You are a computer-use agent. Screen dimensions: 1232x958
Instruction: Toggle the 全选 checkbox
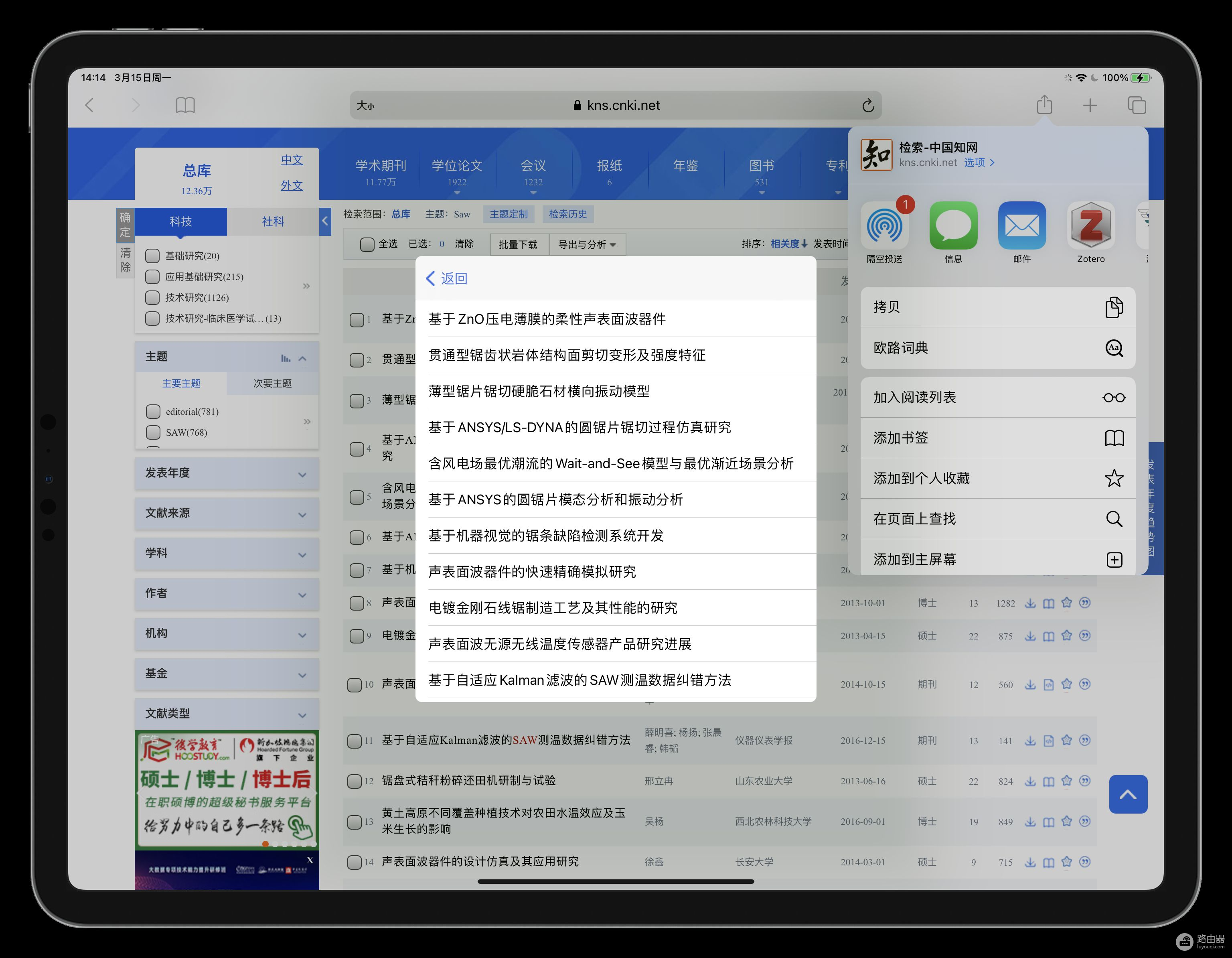367,244
